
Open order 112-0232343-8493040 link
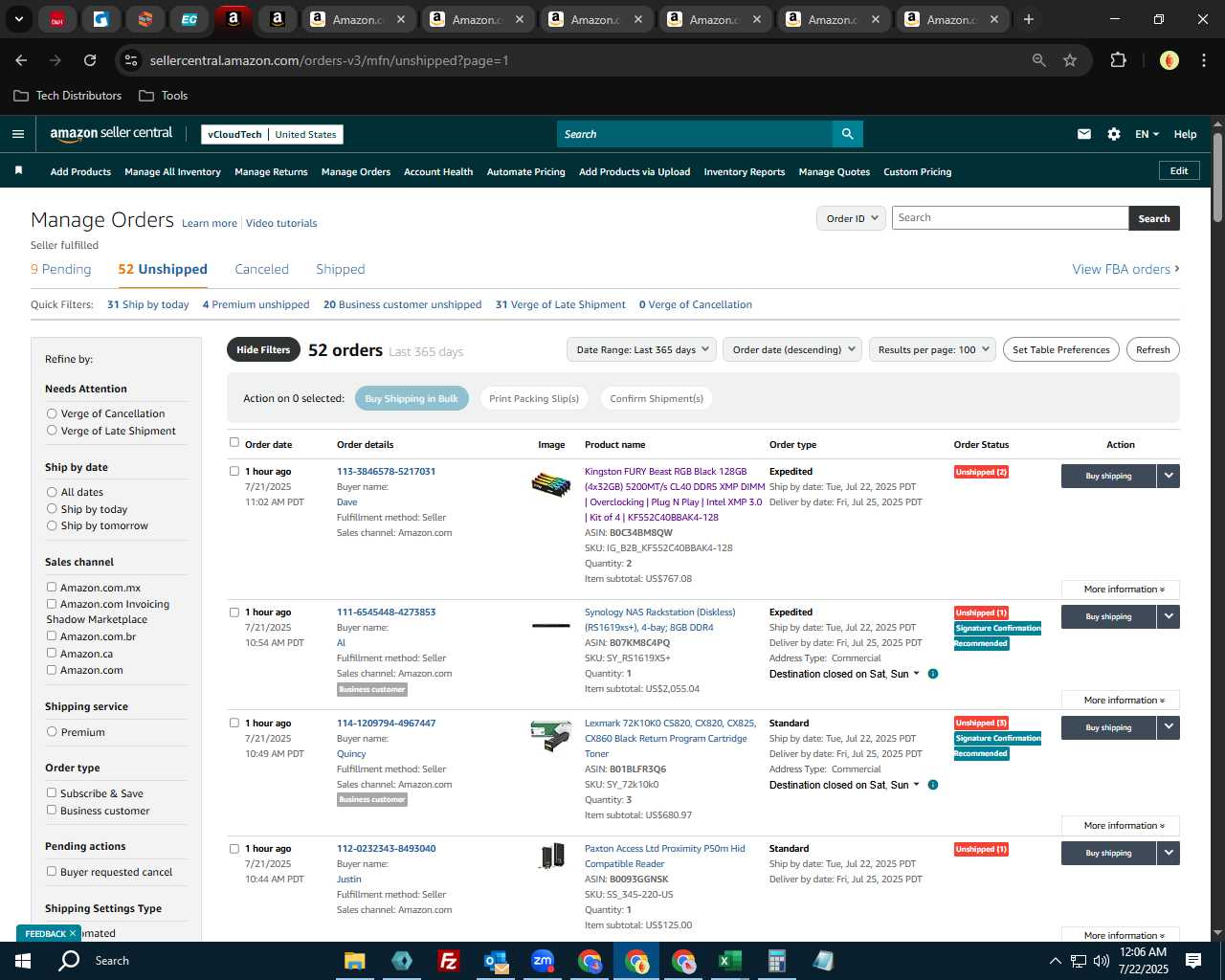click(x=386, y=849)
